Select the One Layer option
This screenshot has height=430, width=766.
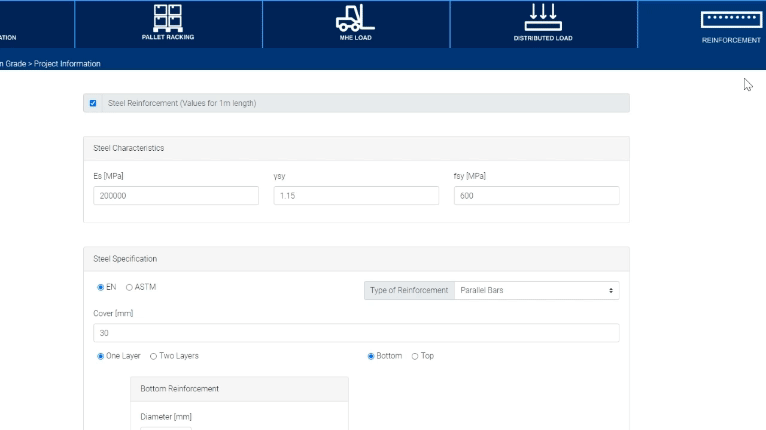100,355
